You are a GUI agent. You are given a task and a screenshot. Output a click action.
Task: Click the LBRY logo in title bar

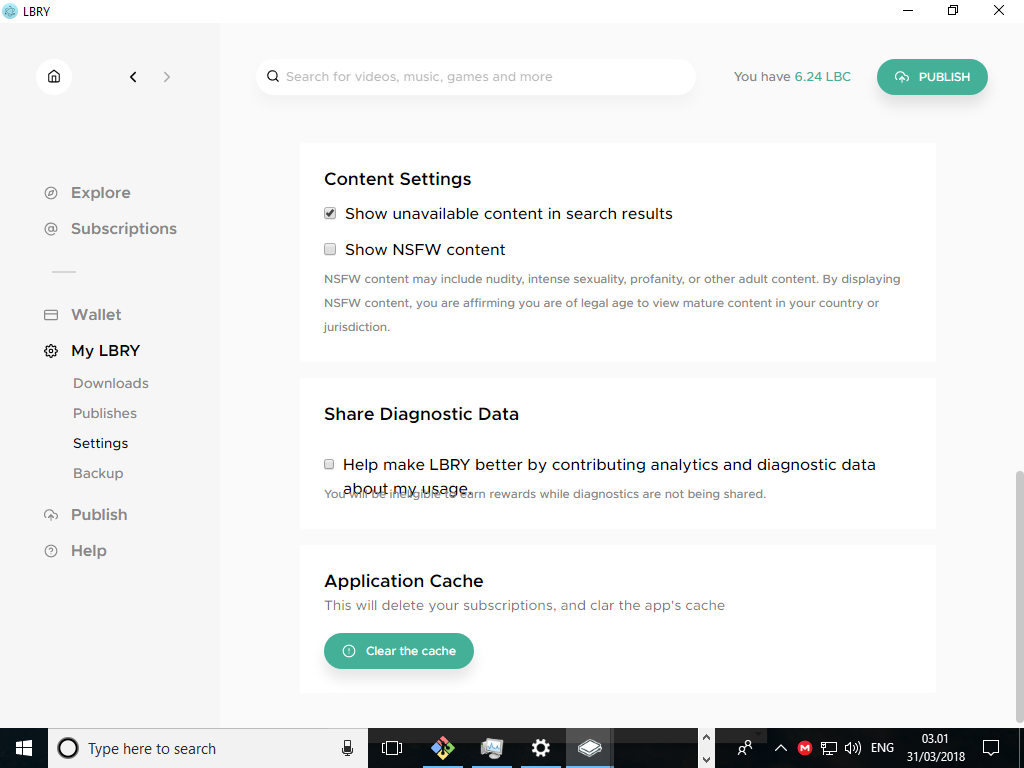pyautogui.click(x=10, y=11)
